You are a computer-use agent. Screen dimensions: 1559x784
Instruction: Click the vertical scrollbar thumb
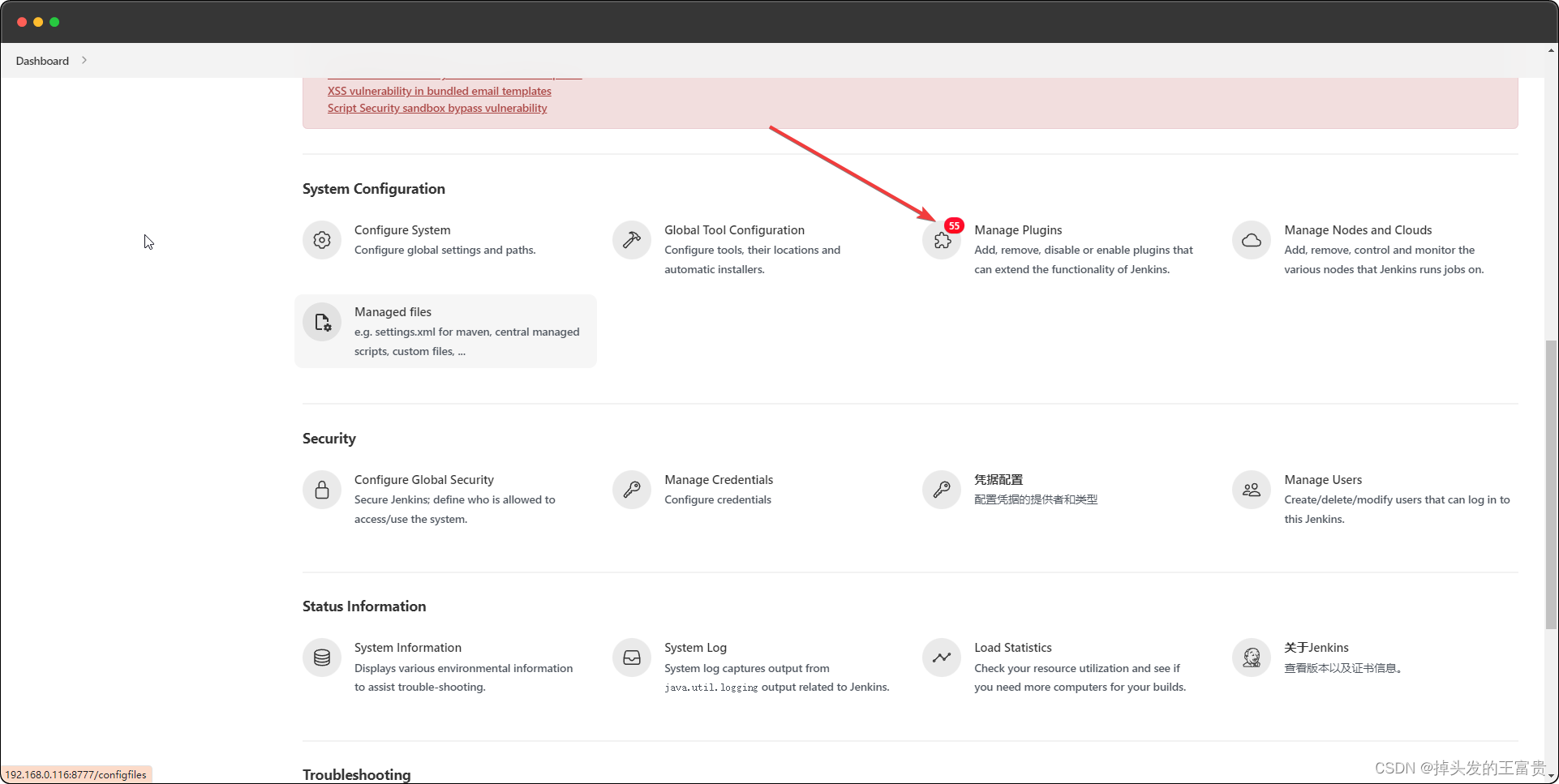1551,484
